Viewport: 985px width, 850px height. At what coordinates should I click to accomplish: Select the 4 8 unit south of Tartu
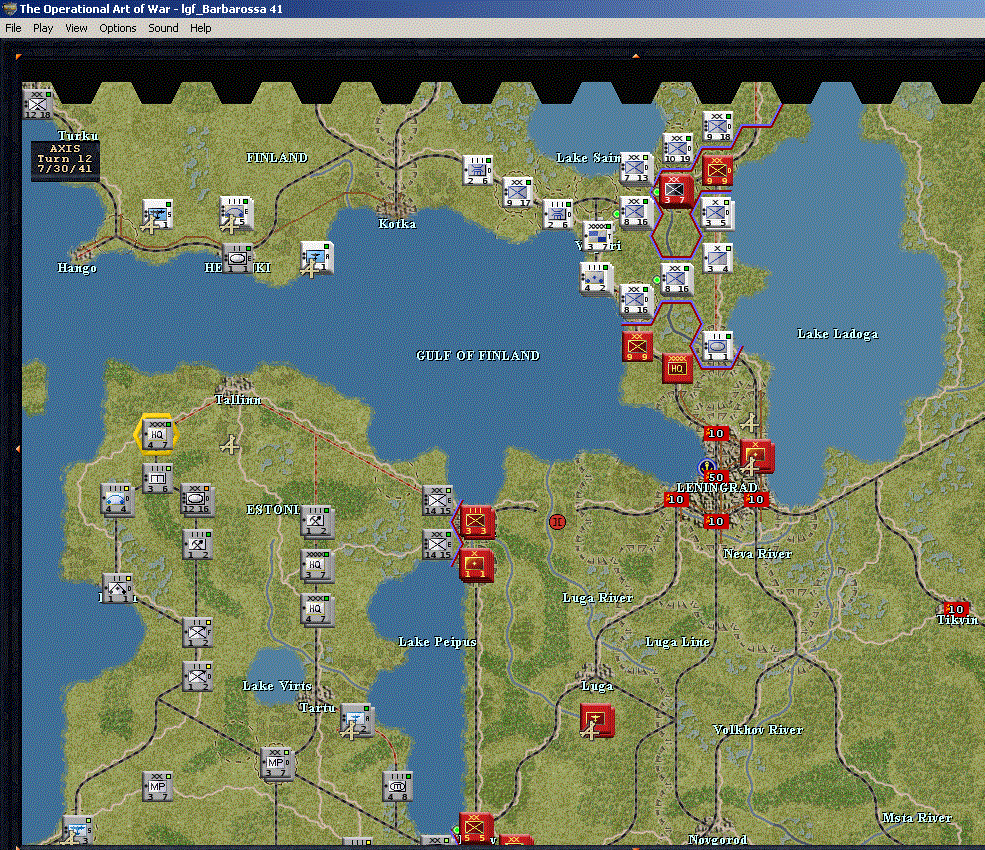pyautogui.click(x=398, y=787)
